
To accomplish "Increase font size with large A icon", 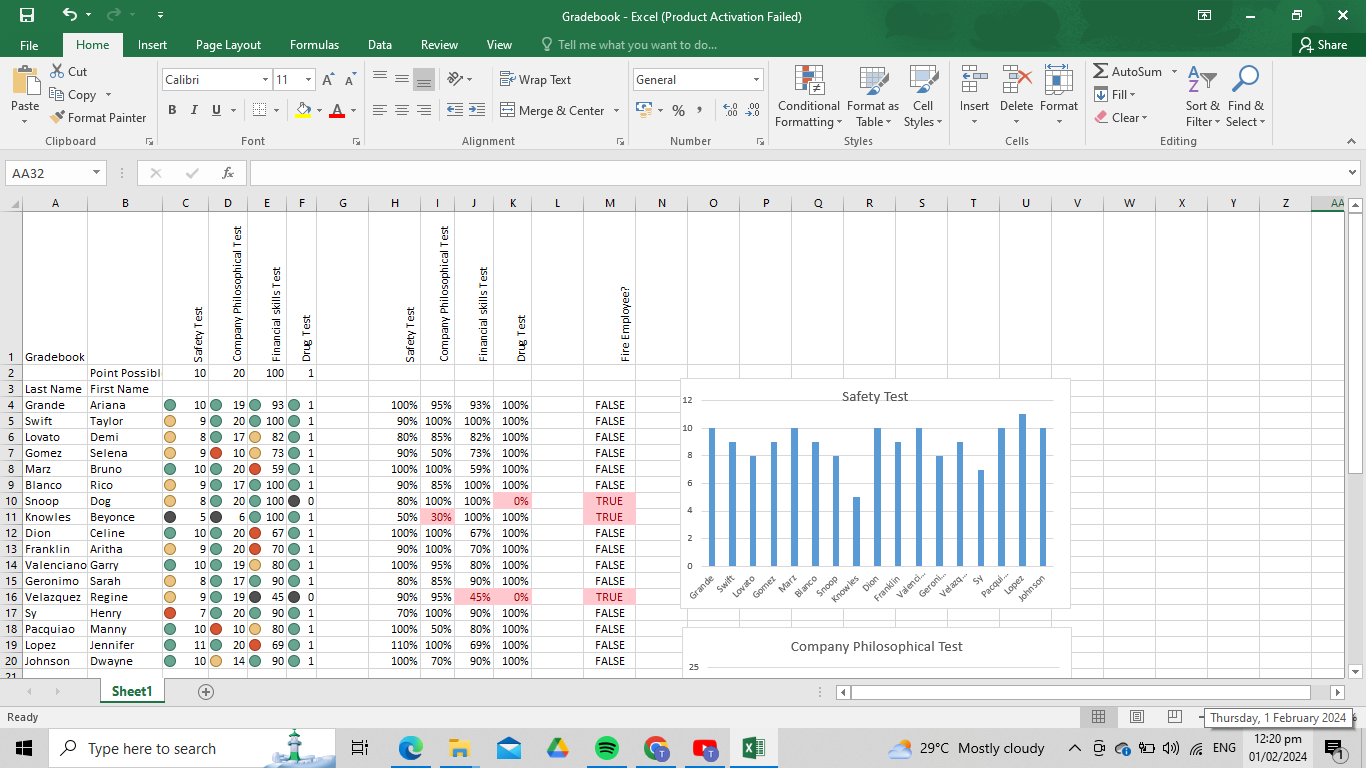I will pos(329,80).
